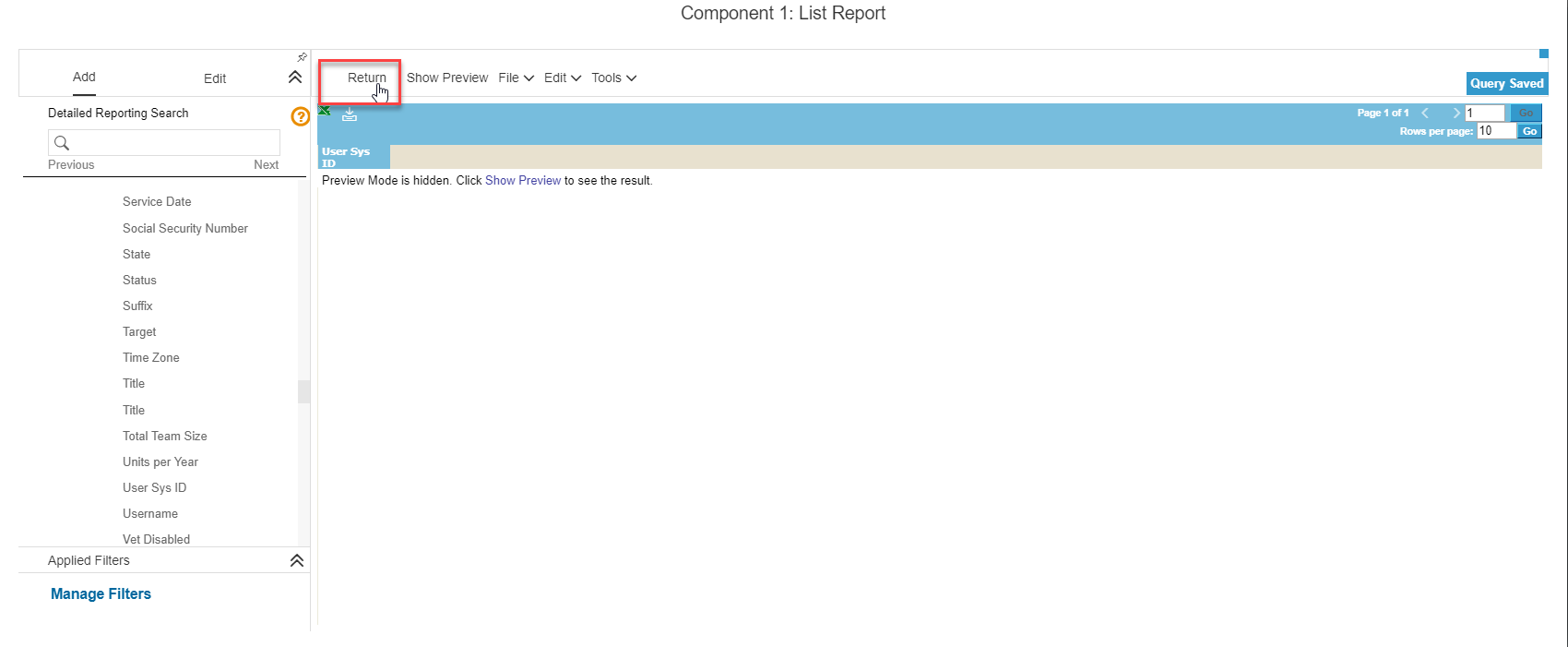1568x647 pixels.
Task: Select Social Security Number field
Action: 185,228
